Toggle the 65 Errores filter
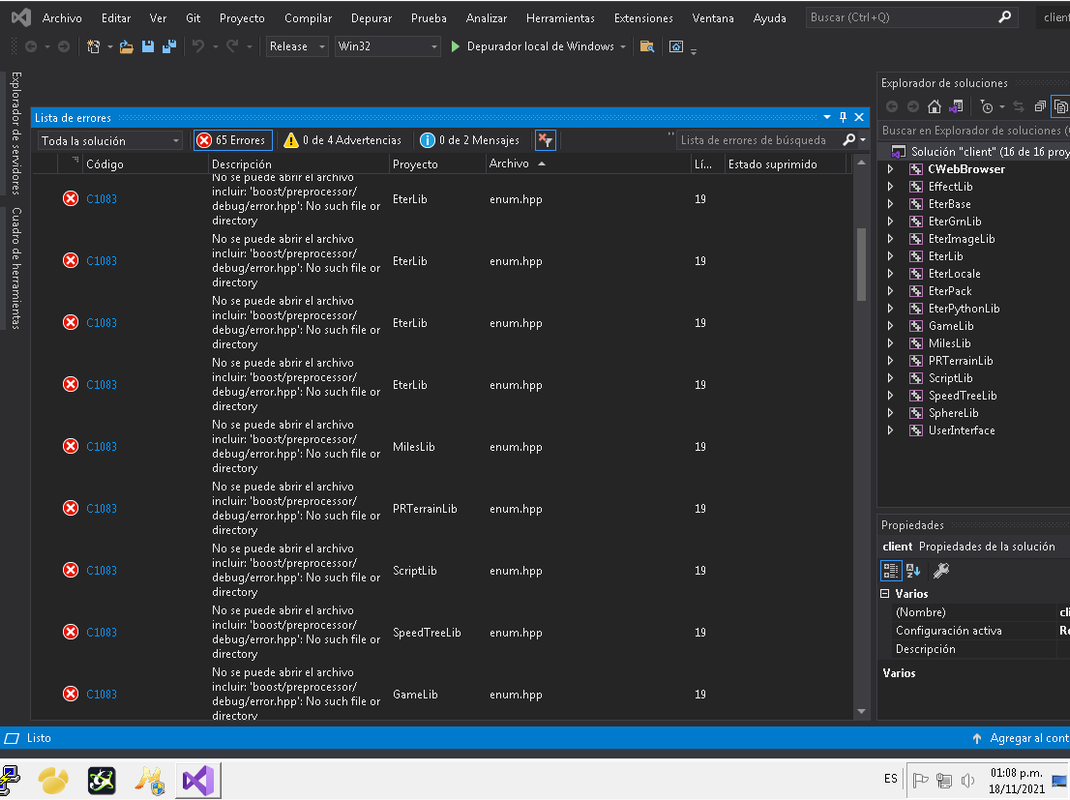Screen dimensions: 1070x800 point(233,140)
